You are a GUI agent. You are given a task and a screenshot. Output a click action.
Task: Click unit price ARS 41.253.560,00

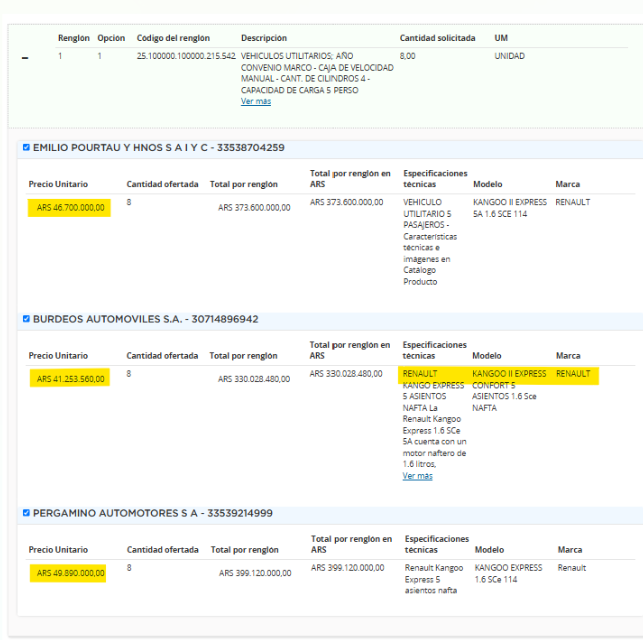click(x=71, y=379)
